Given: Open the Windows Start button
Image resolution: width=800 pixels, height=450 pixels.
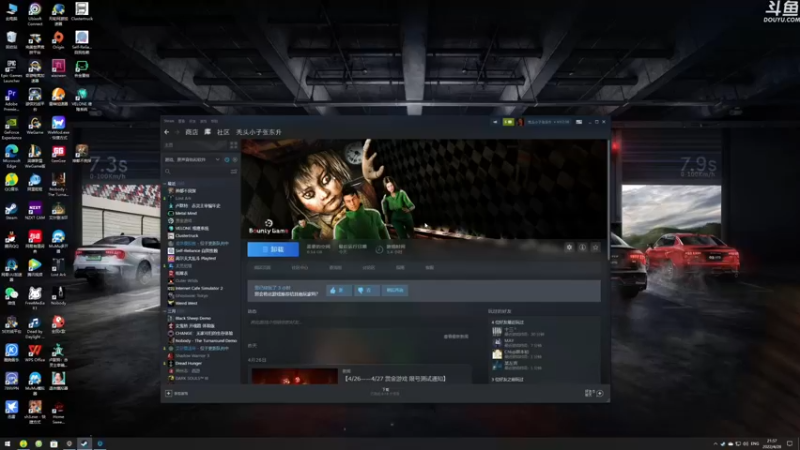Looking at the screenshot, I should 7,444.
